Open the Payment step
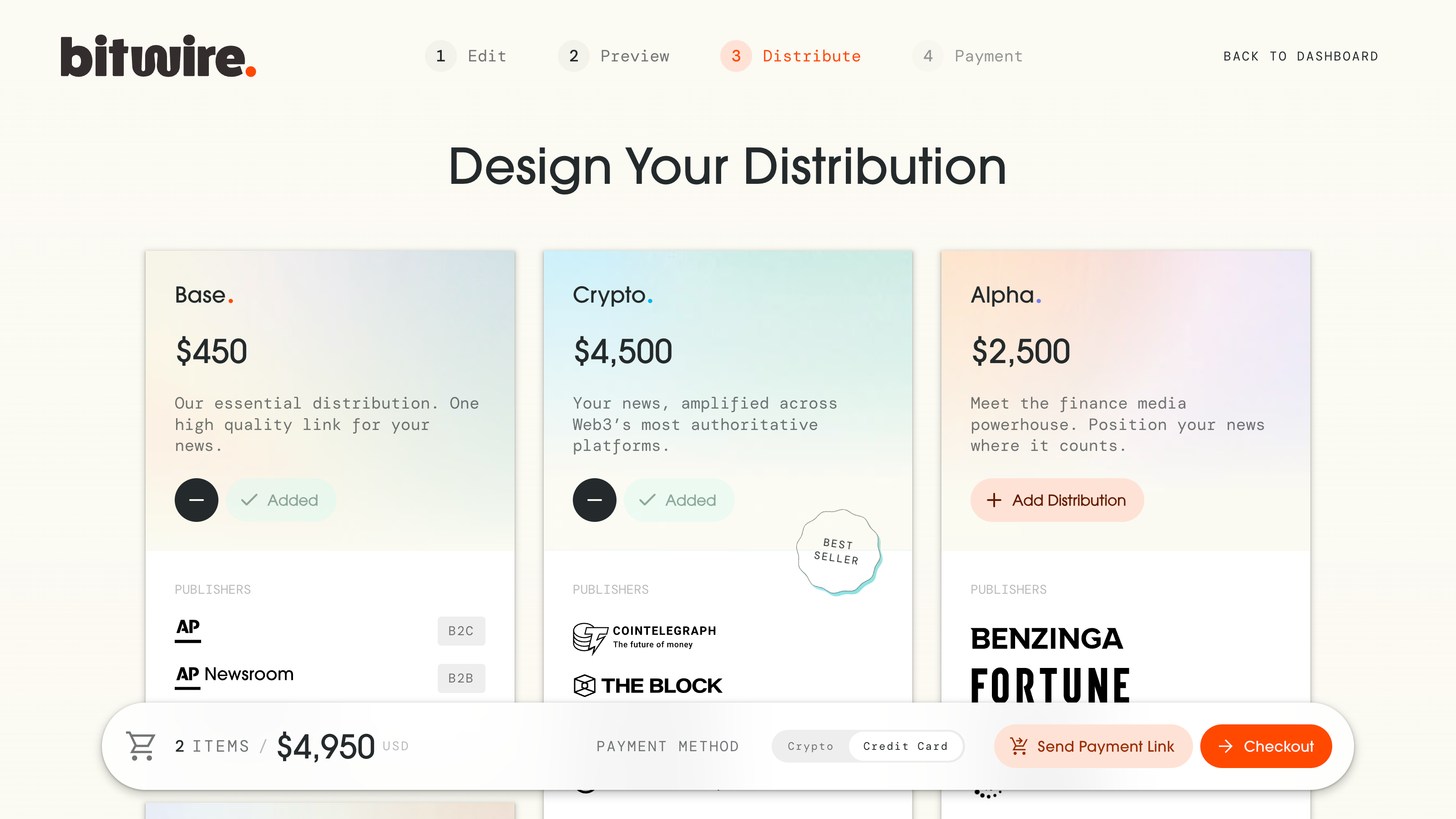 pos(968,56)
